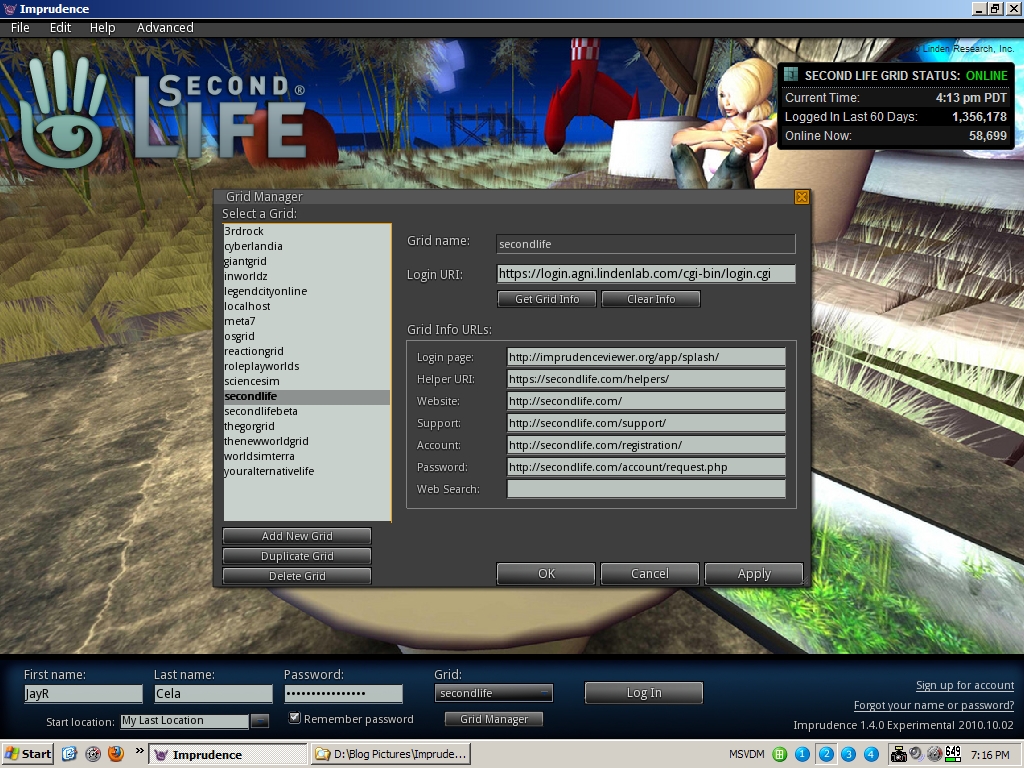The height and width of the screenshot is (768, 1024).
Task: Select sciencesim in grid list
Action: point(307,381)
